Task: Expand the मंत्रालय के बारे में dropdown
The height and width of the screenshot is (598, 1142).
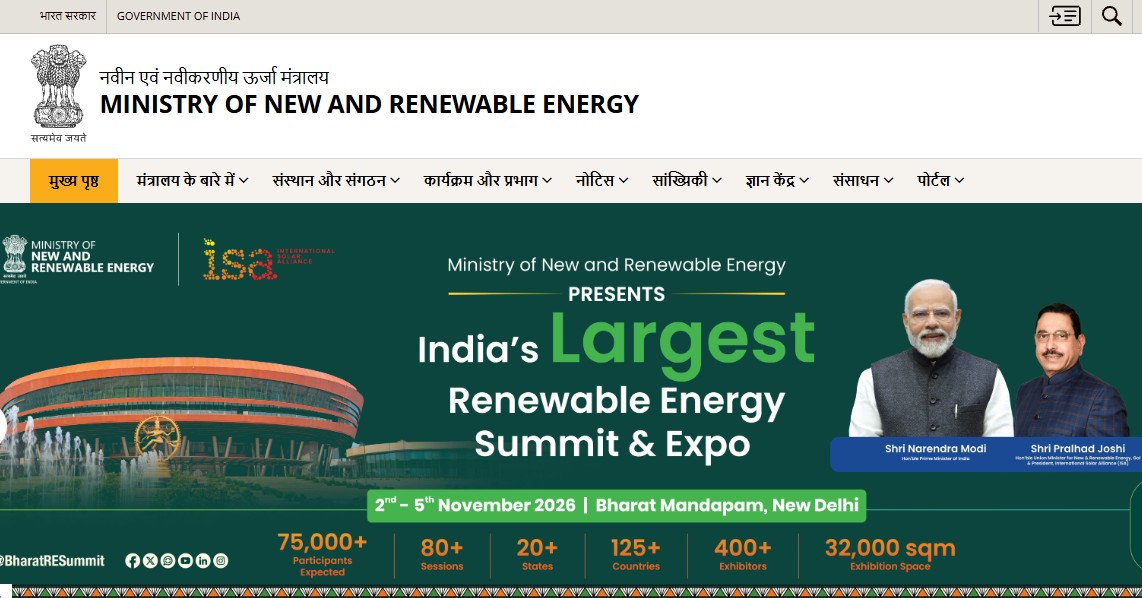Action: 192,180
